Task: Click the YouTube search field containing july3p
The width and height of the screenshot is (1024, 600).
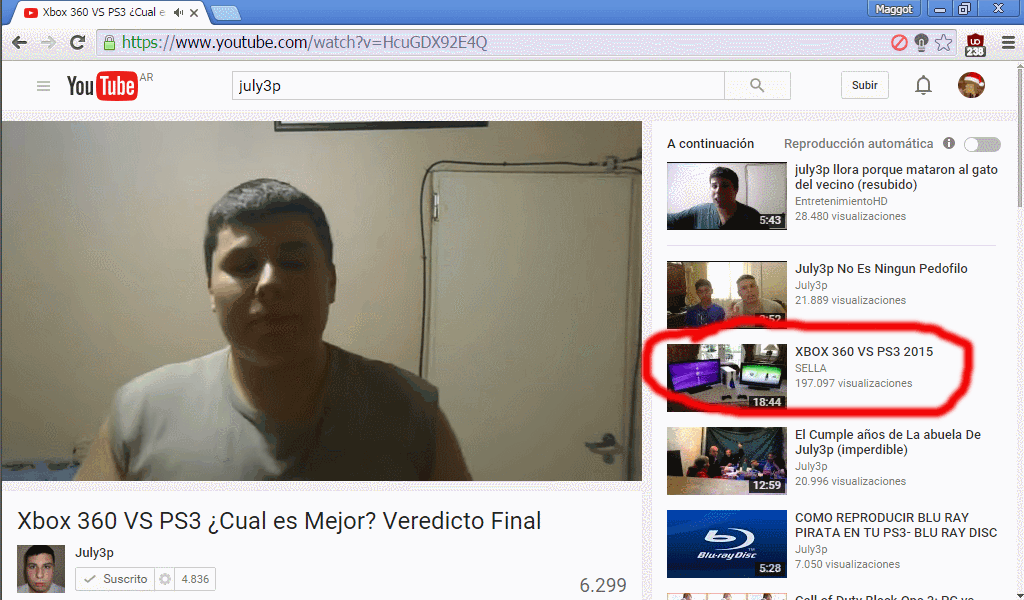Action: 478,86
